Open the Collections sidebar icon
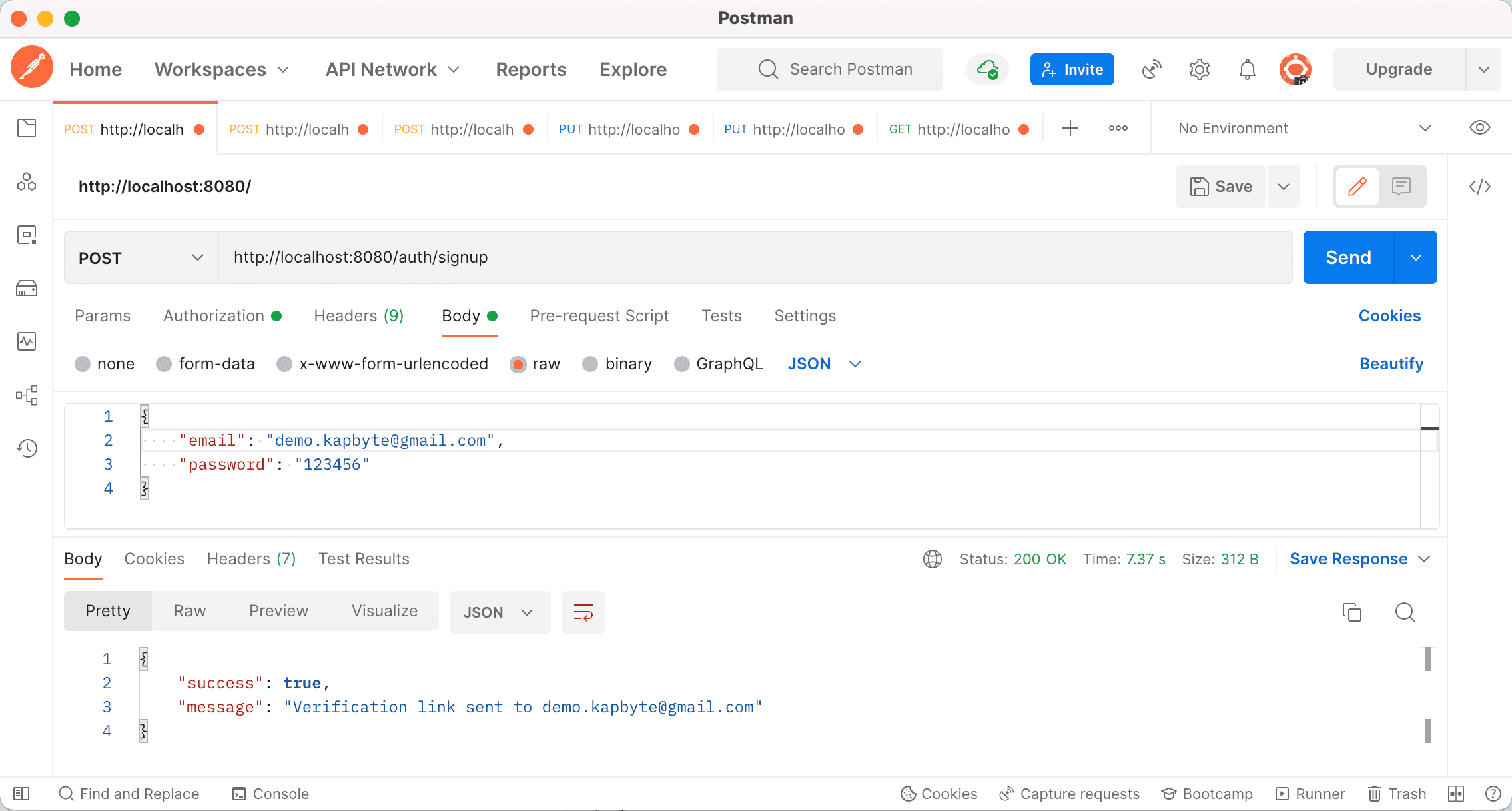This screenshot has width=1512, height=811. tap(27, 128)
